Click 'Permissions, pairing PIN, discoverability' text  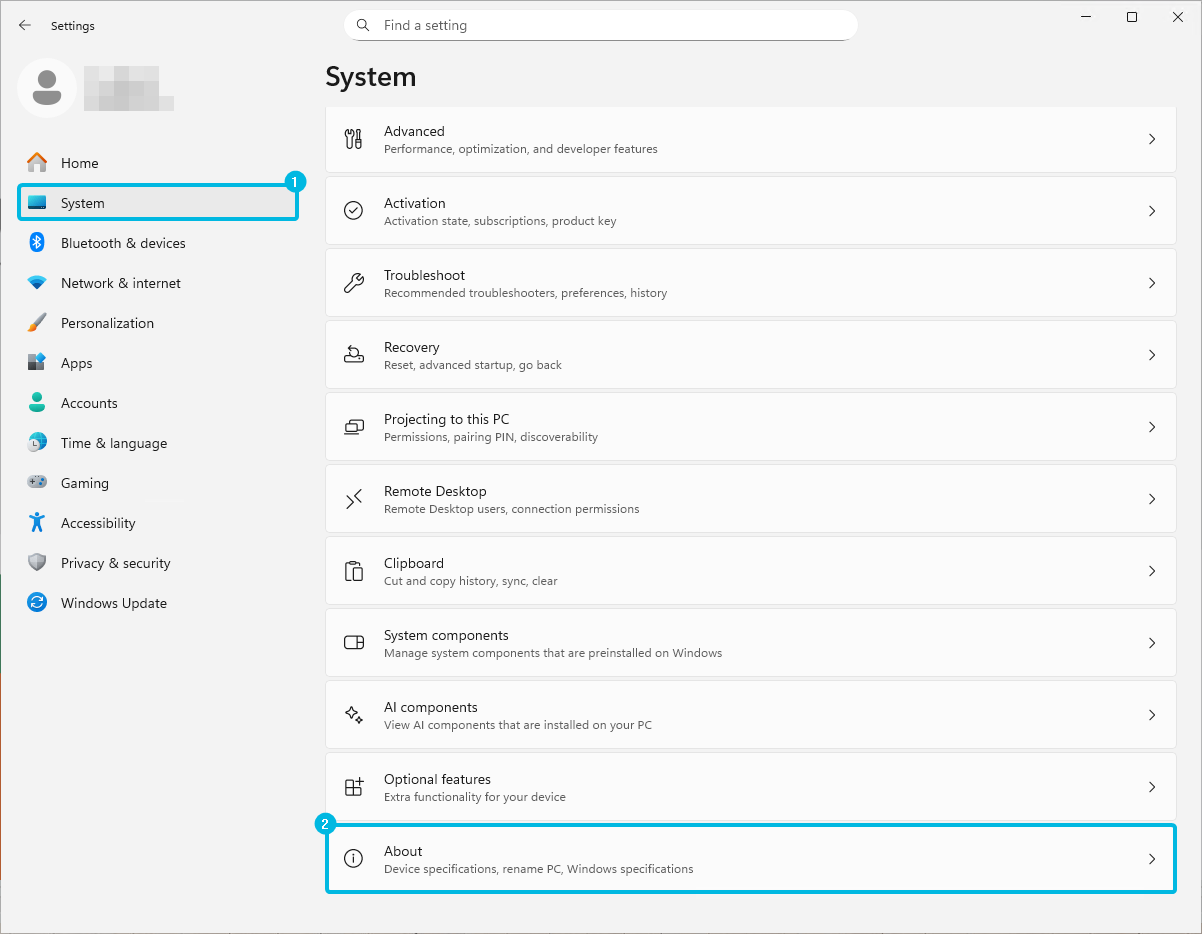point(491,437)
